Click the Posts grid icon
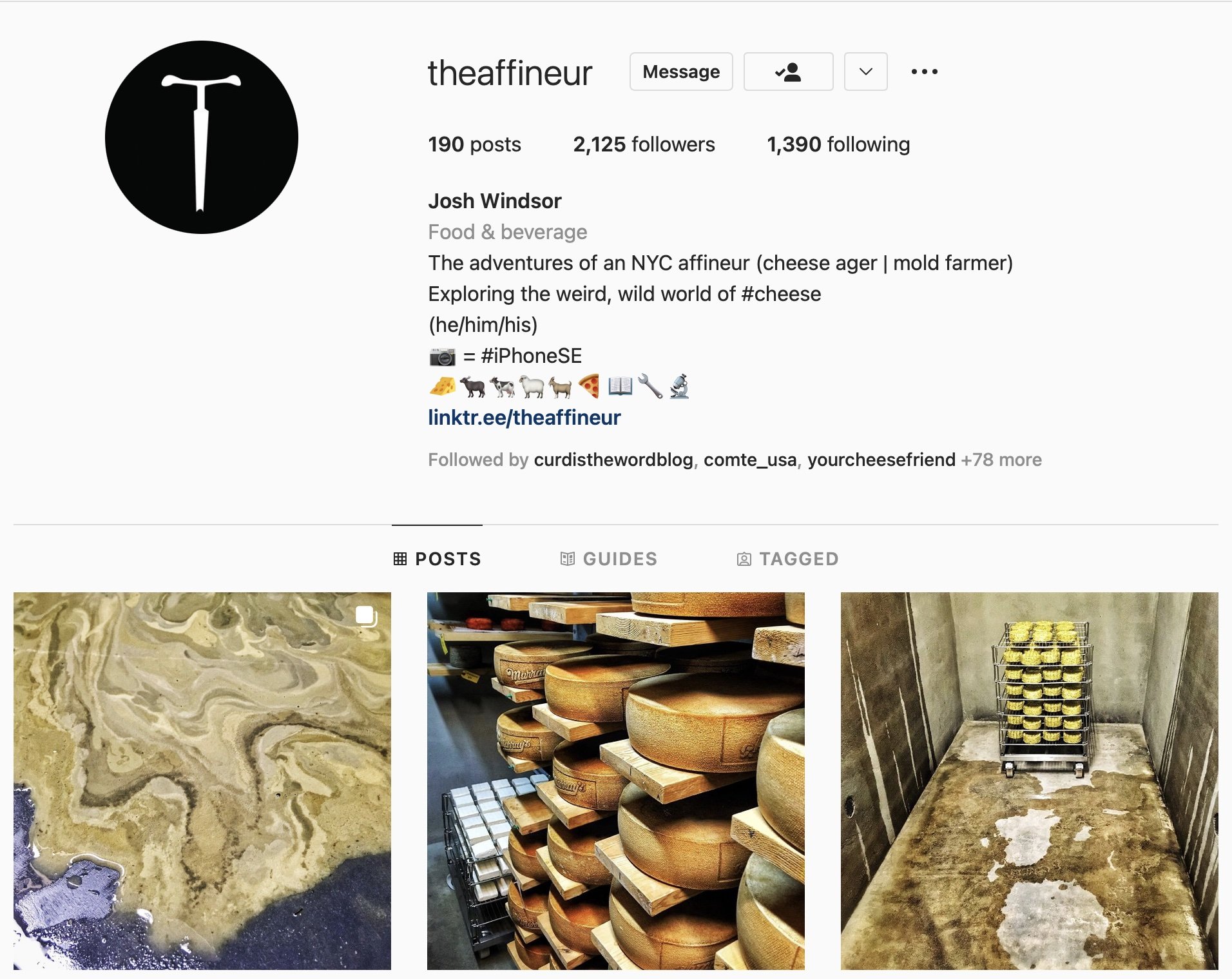Image resolution: width=1232 pixels, height=979 pixels. 400,559
